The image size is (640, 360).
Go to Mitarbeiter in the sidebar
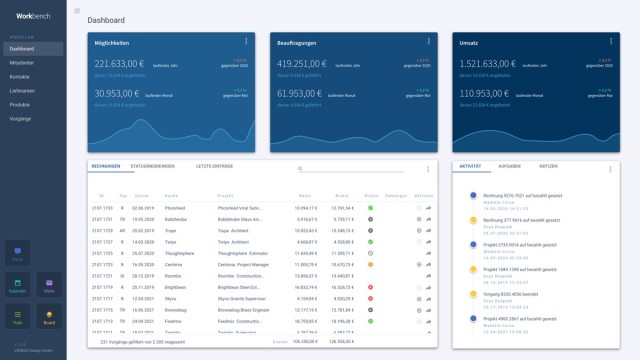click(22, 63)
